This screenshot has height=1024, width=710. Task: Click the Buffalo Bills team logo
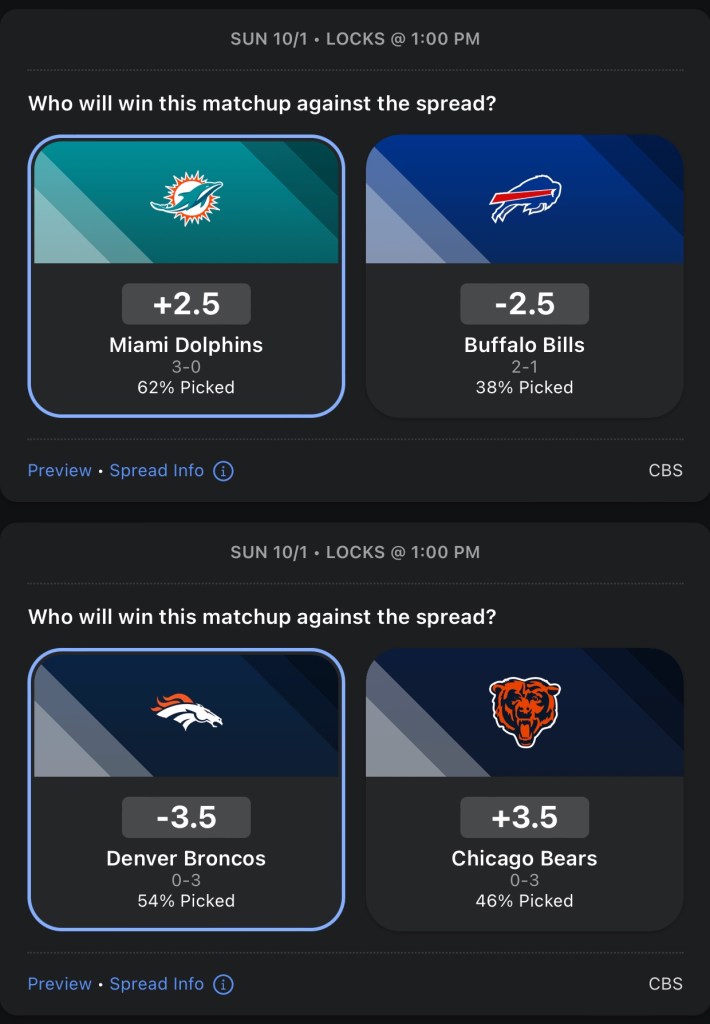coord(525,198)
